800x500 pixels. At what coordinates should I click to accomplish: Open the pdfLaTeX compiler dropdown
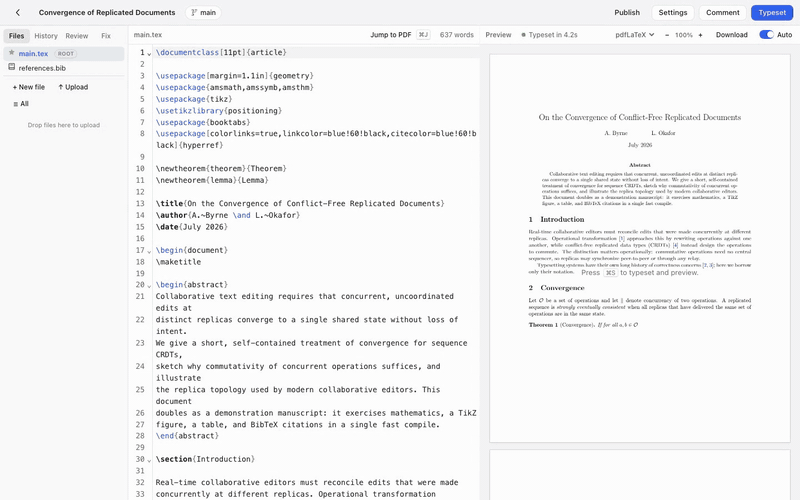pyautogui.click(x=635, y=35)
